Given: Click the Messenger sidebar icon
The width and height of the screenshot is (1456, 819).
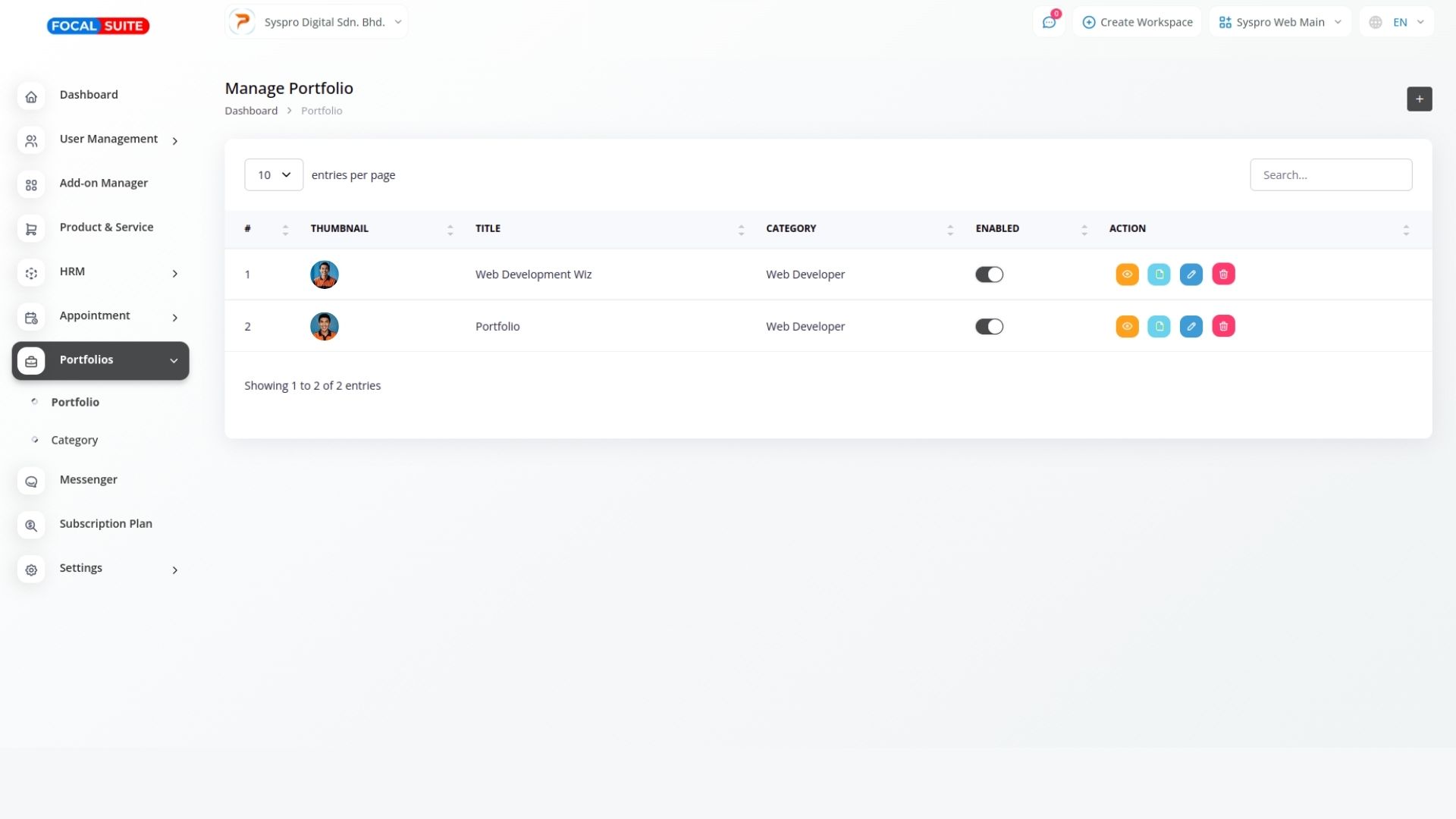Looking at the screenshot, I should (31, 481).
